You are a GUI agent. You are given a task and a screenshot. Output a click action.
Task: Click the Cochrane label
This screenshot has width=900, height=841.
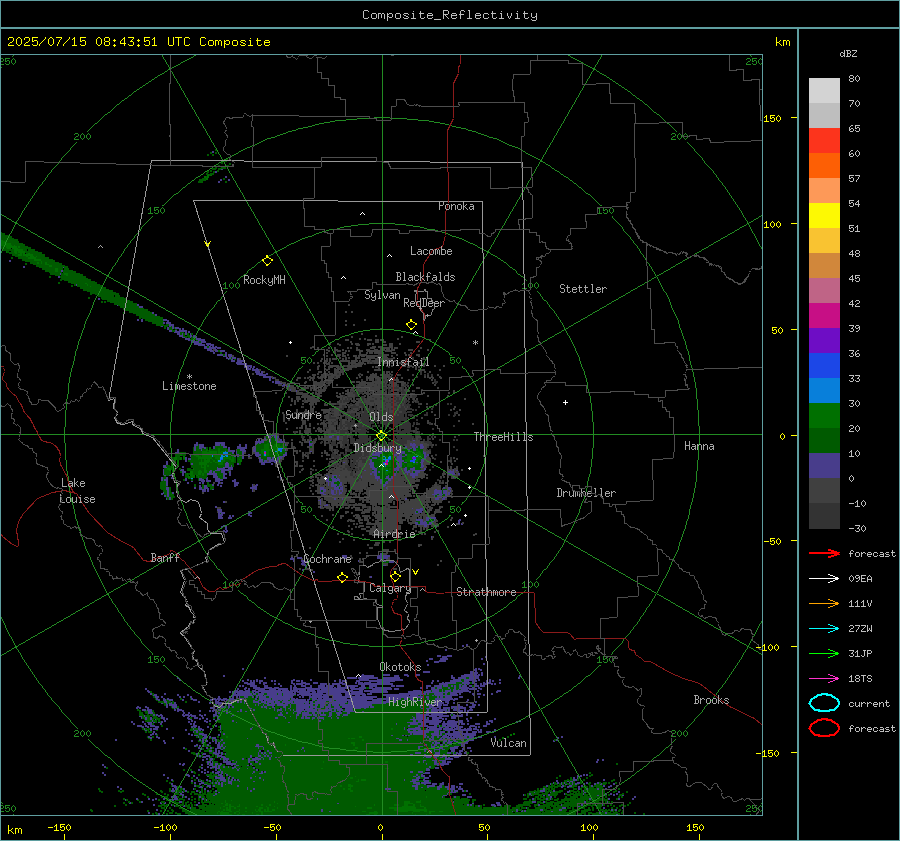coord(327,559)
